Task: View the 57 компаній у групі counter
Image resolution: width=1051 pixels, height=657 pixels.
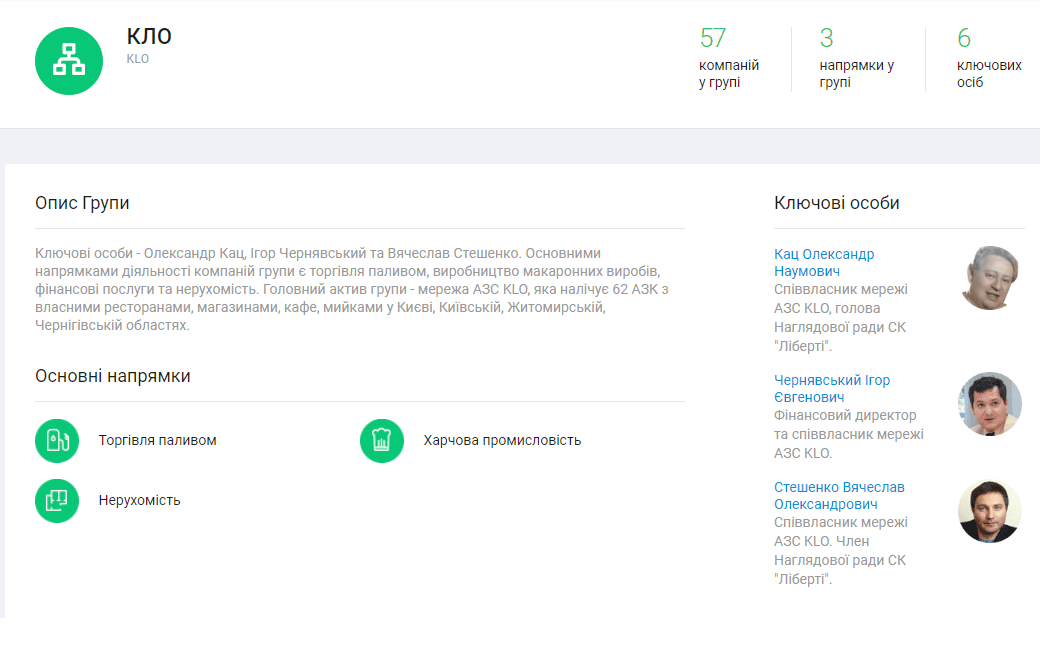Action: pos(728,59)
